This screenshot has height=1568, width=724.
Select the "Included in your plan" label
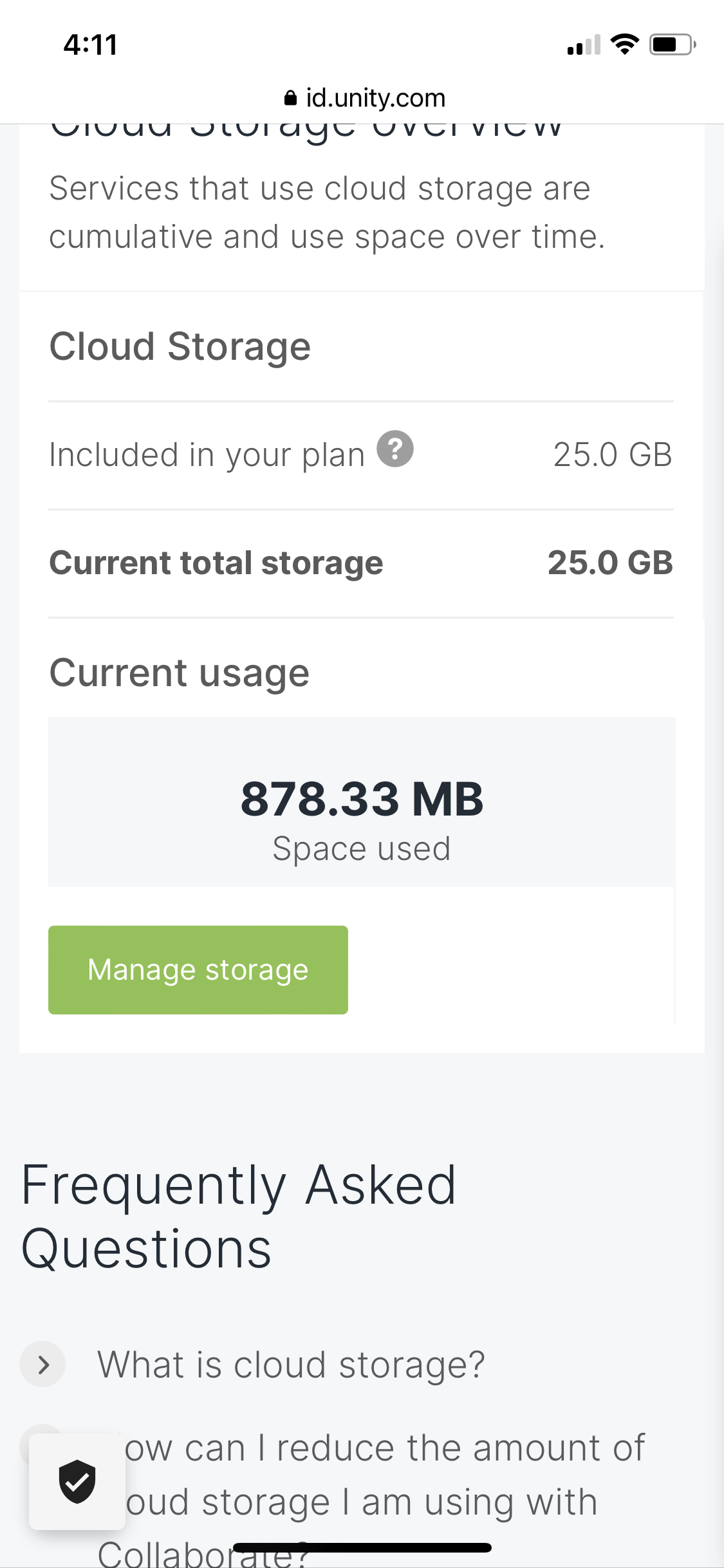pyautogui.click(x=207, y=455)
